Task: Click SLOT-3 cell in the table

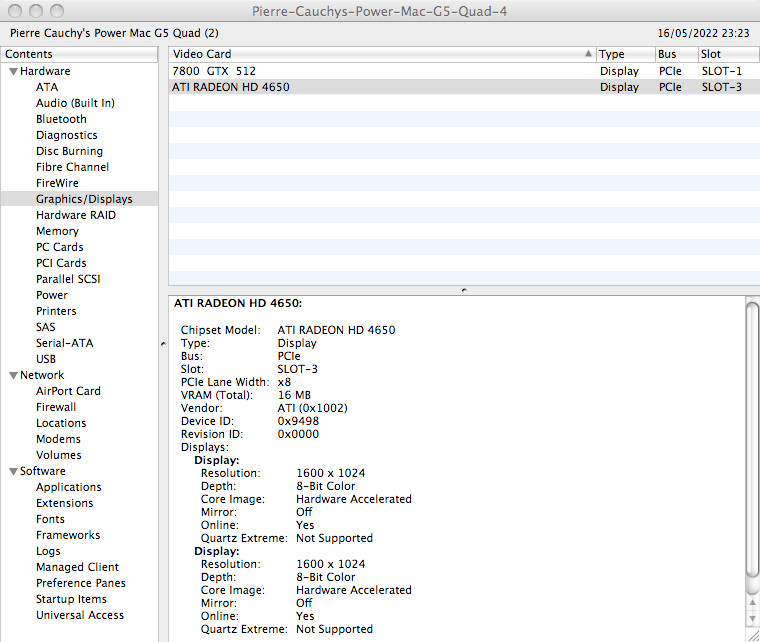Action: (x=722, y=87)
